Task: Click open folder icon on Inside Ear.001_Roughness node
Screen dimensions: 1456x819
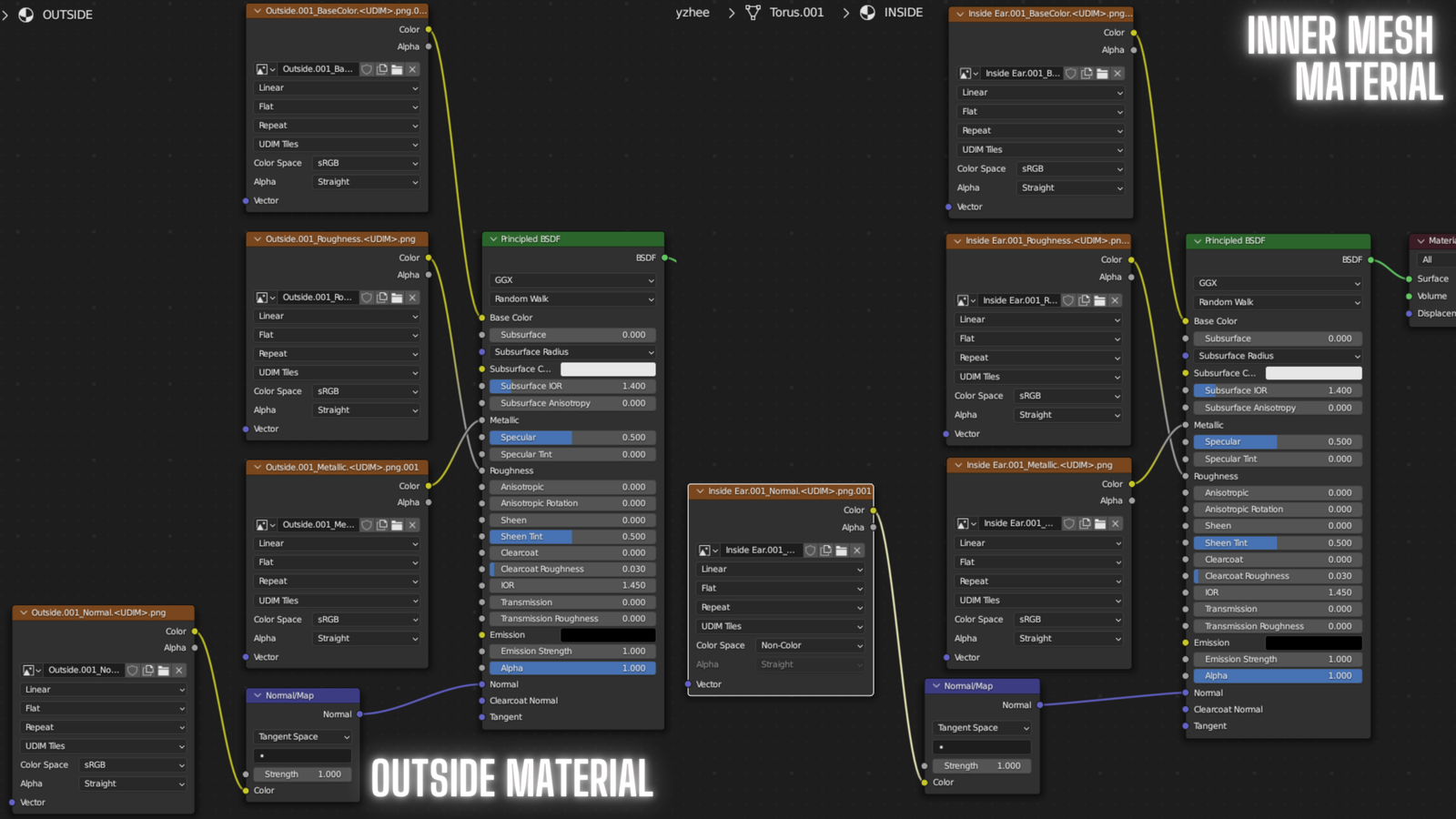Action: (1099, 300)
